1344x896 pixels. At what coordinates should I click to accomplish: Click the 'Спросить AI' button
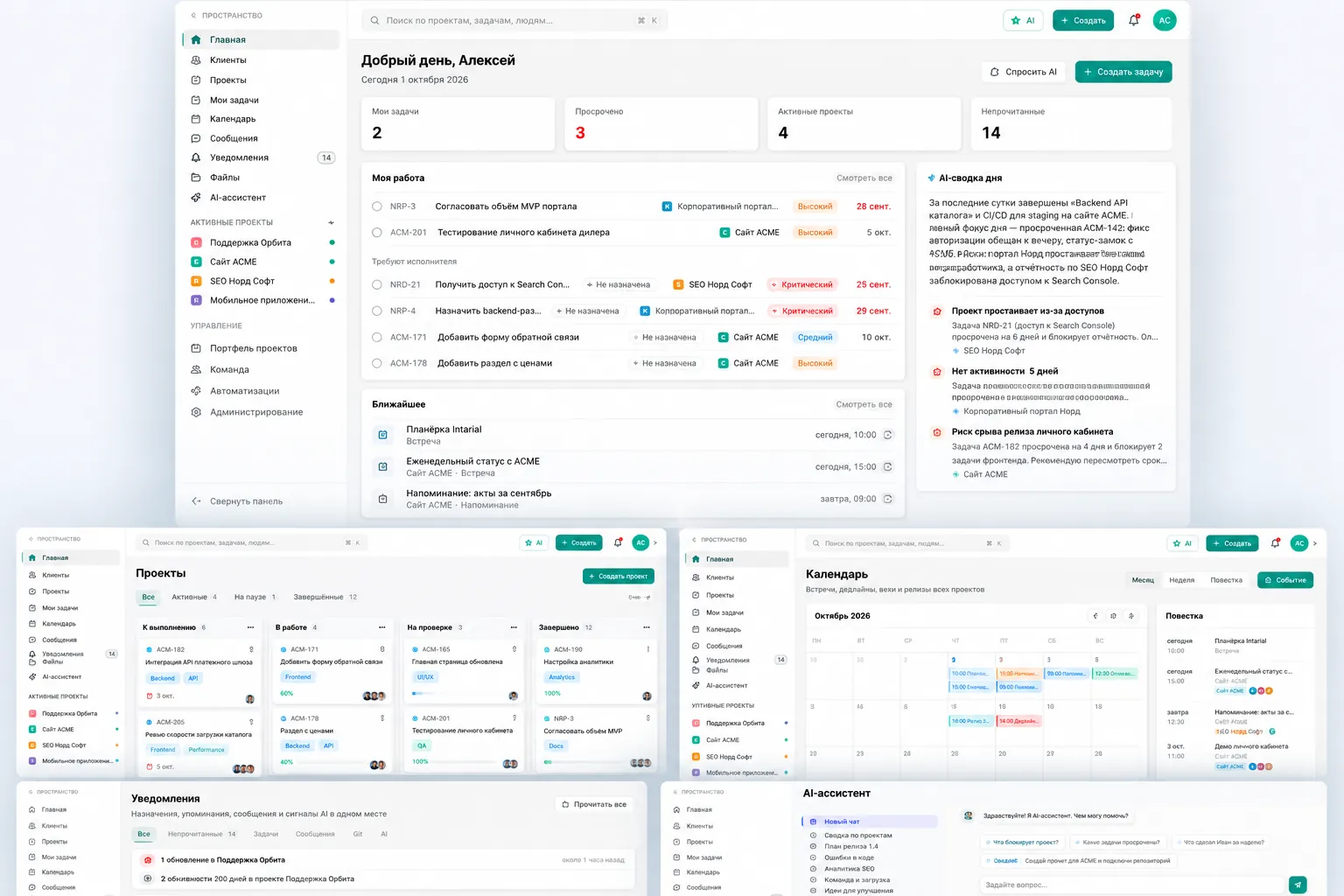pos(1023,72)
